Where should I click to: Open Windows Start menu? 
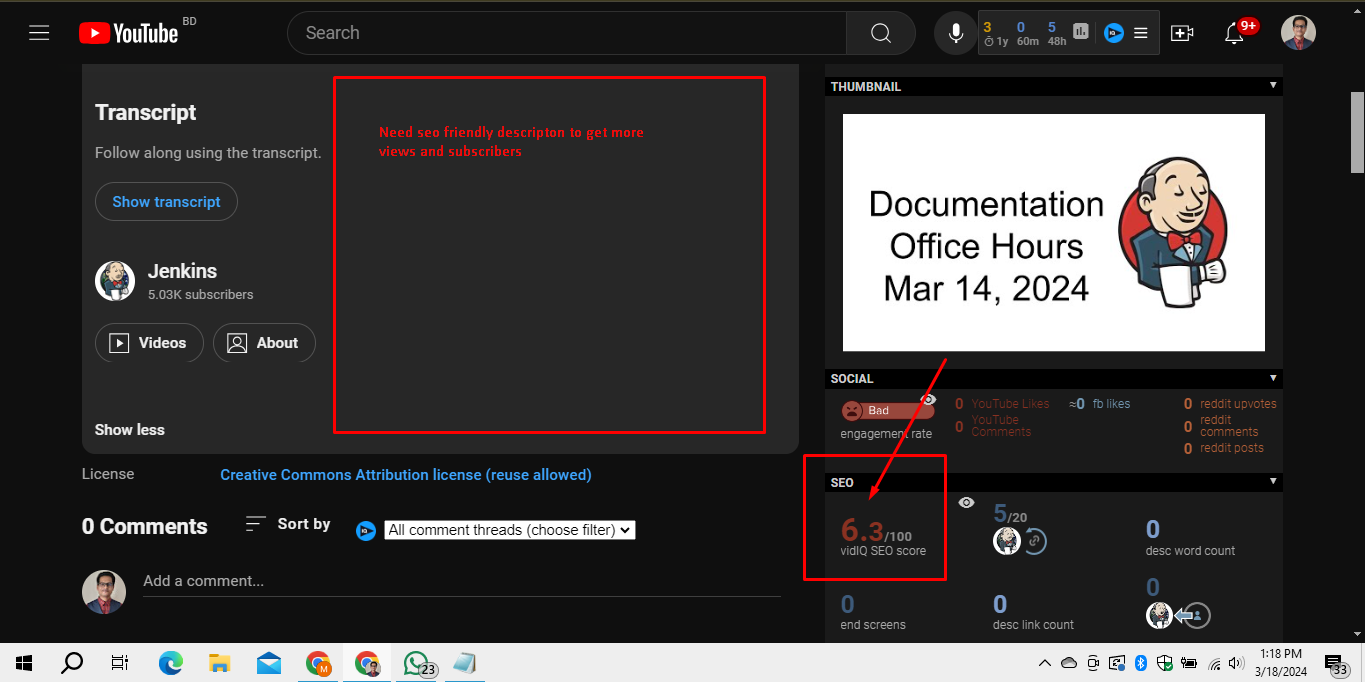(x=24, y=662)
